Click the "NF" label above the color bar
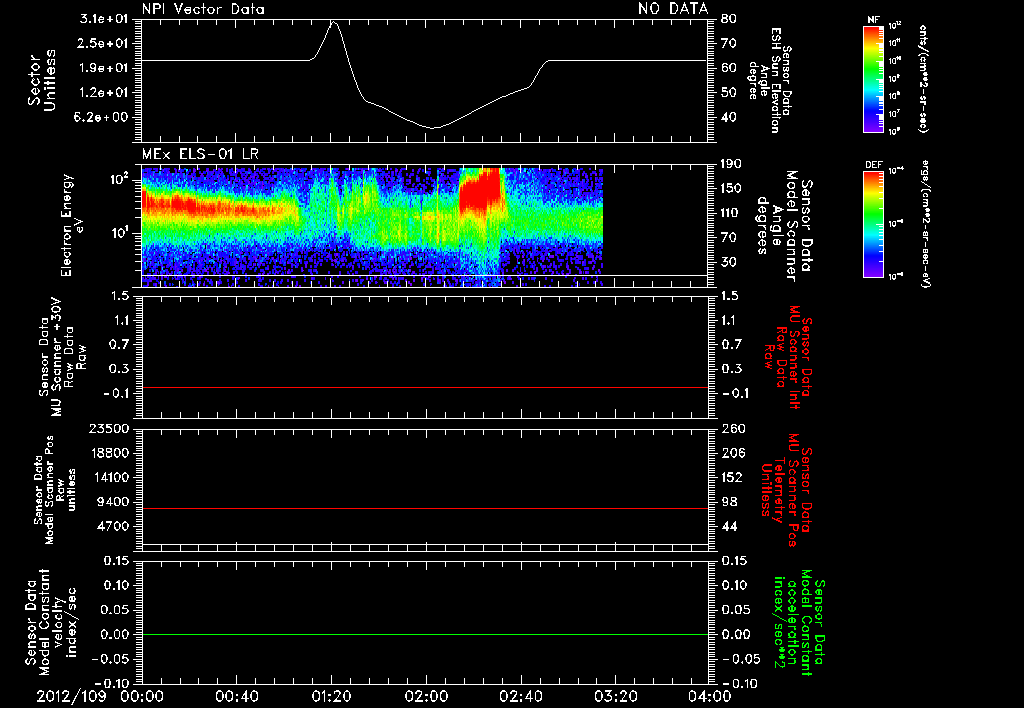The height and width of the screenshot is (708, 1024). click(873, 20)
